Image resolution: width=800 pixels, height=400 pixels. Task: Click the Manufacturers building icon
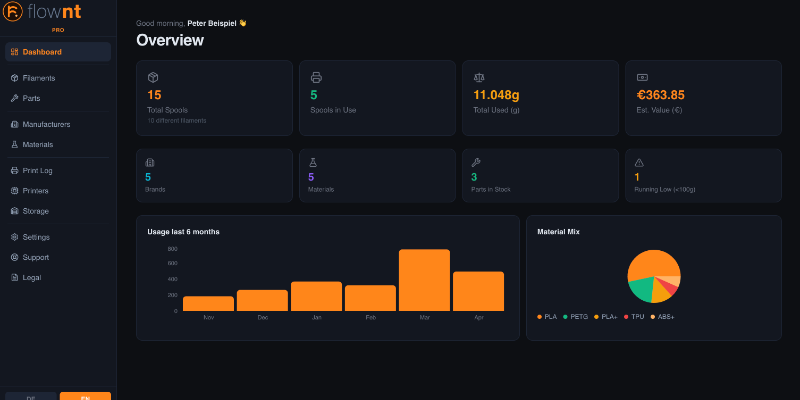[14, 124]
